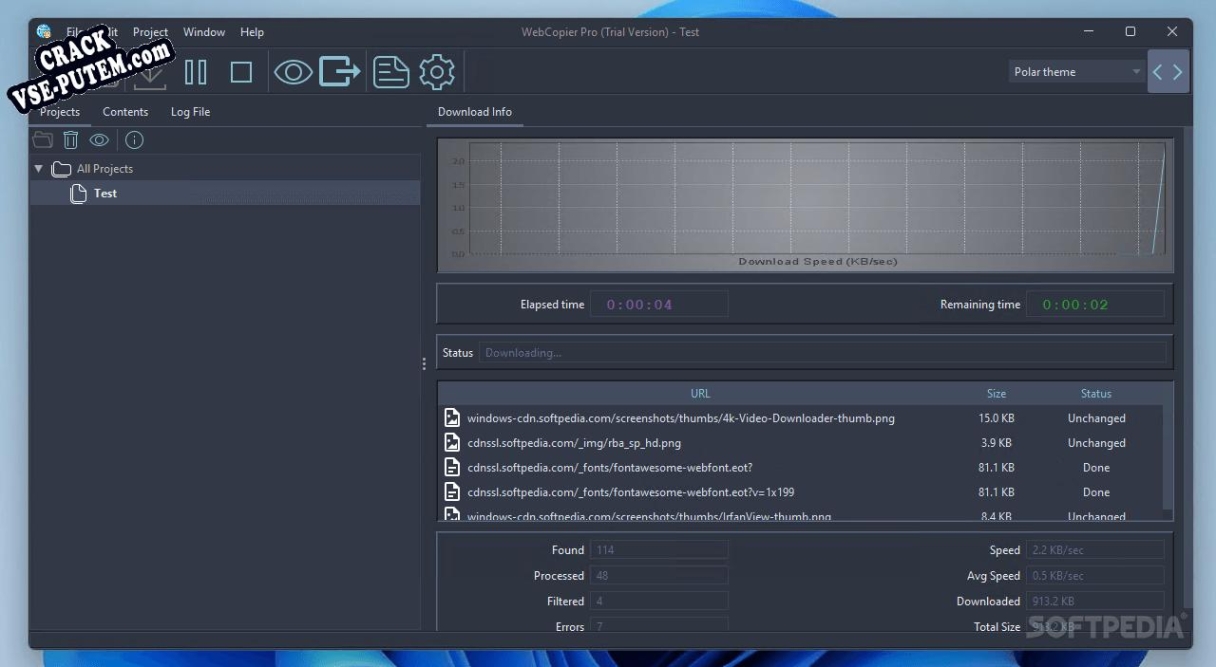Select the Test project in tree
Image resolution: width=1216 pixels, height=667 pixels.
coord(225,193)
